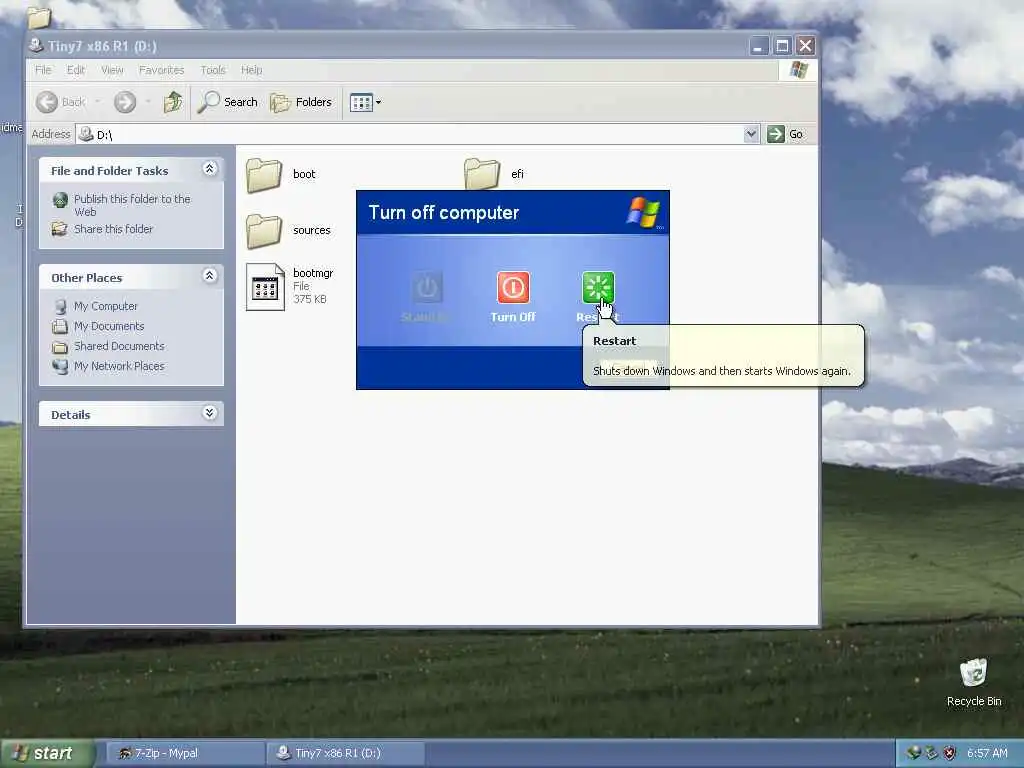
Task: Switch to 7-Zip - Mypal taskbar button
Action: [x=183, y=753]
